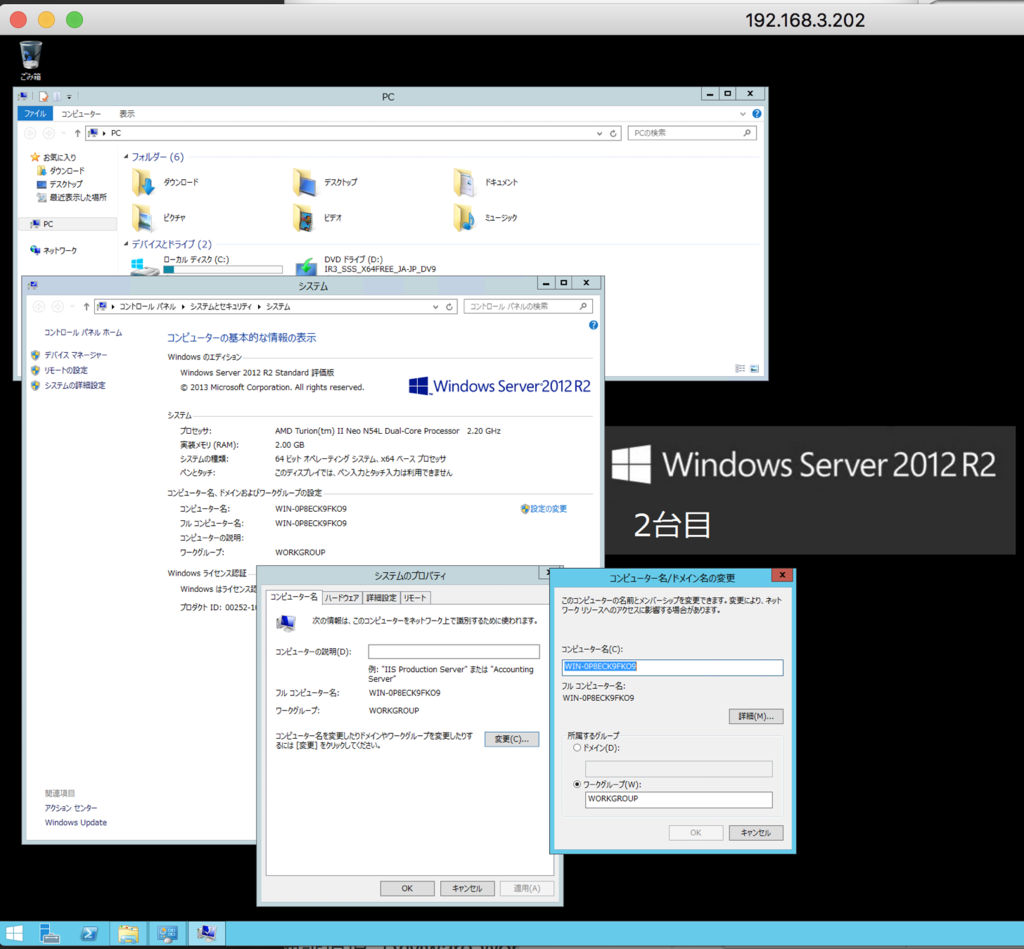The height and width of the screenshot is (949, 1024).
Task: Expand the System window address history dropdown
Action: pyautogui.click(x=435, y=307)
